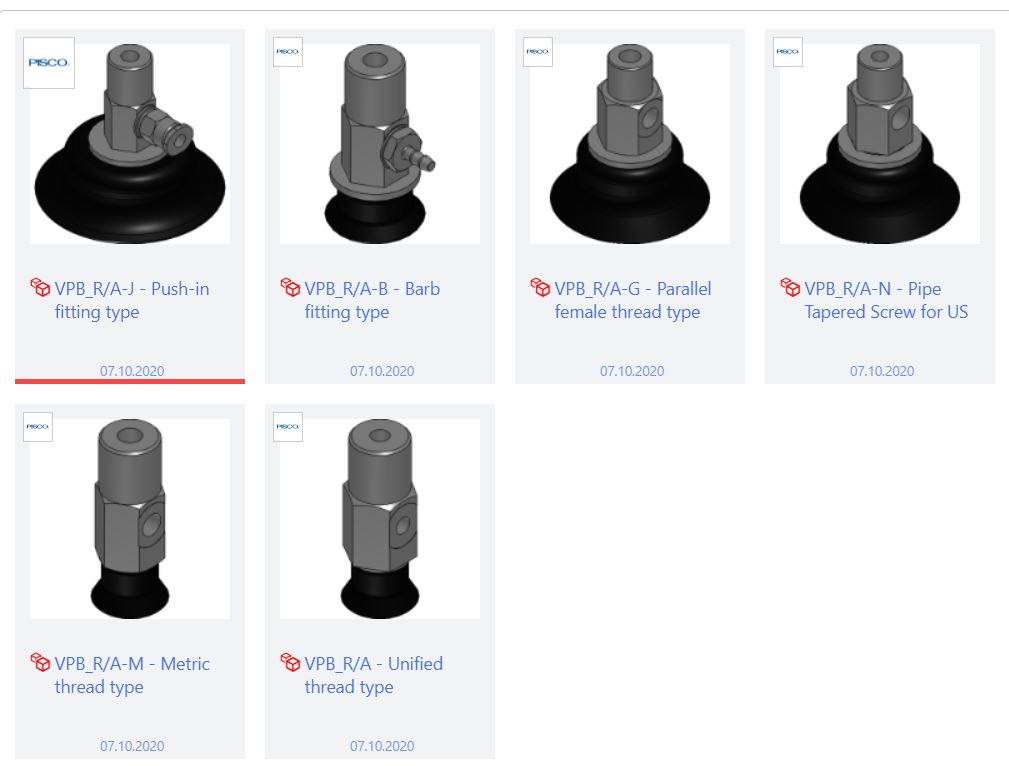Click the PISCO logo on the Pipe Tapered Screw card

(788, 51)
